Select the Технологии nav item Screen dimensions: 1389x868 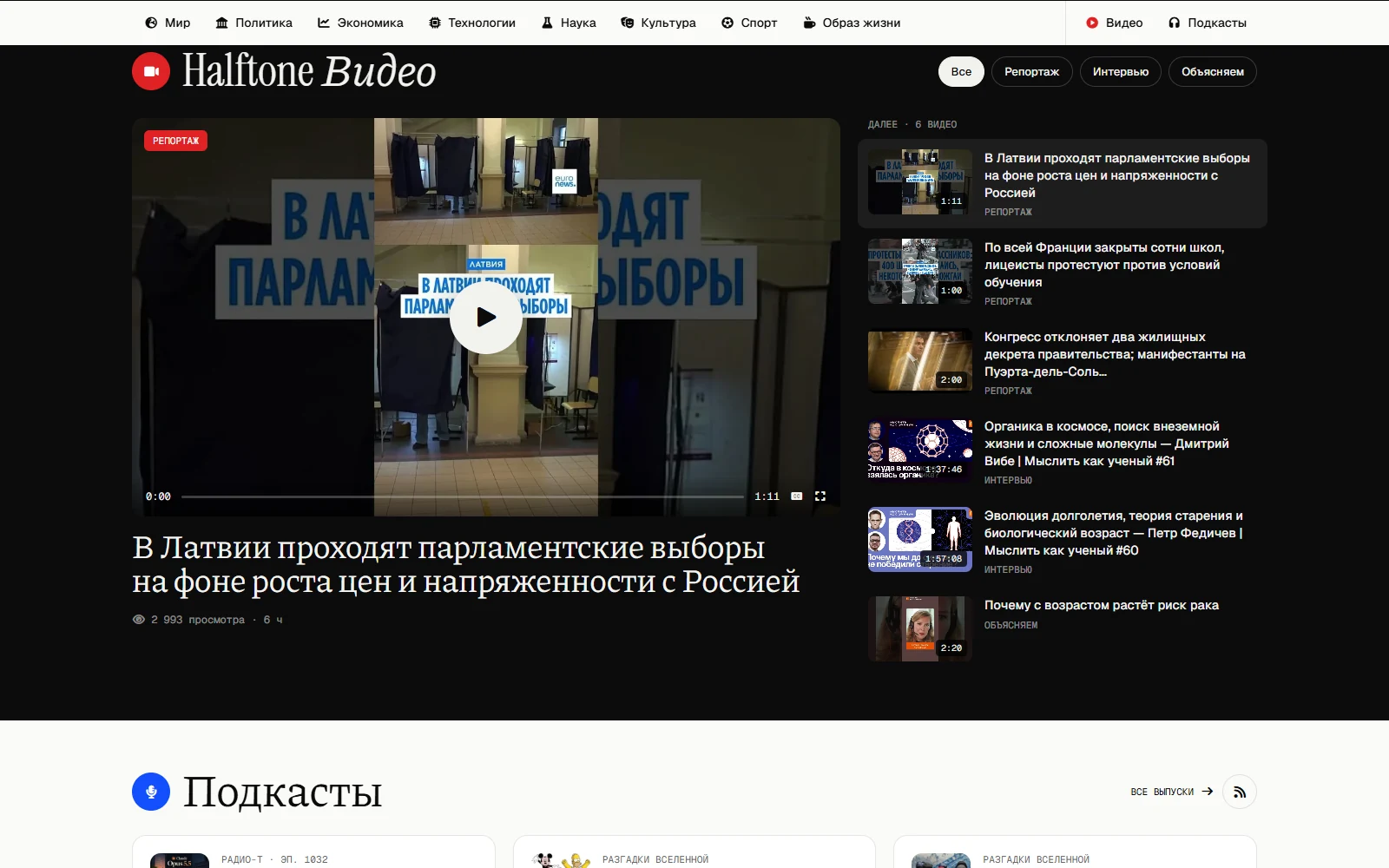(472, 23)
